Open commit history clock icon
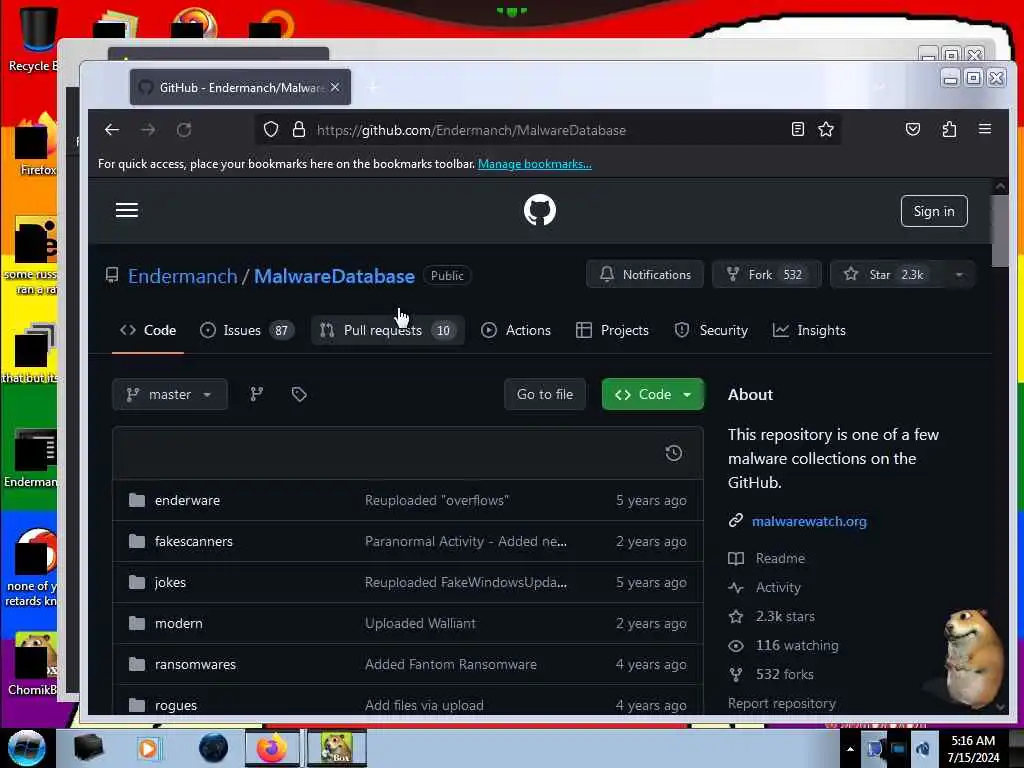The height and width of the screenshot is (768, 1024). pyautogui.click(x=673, y=453)
